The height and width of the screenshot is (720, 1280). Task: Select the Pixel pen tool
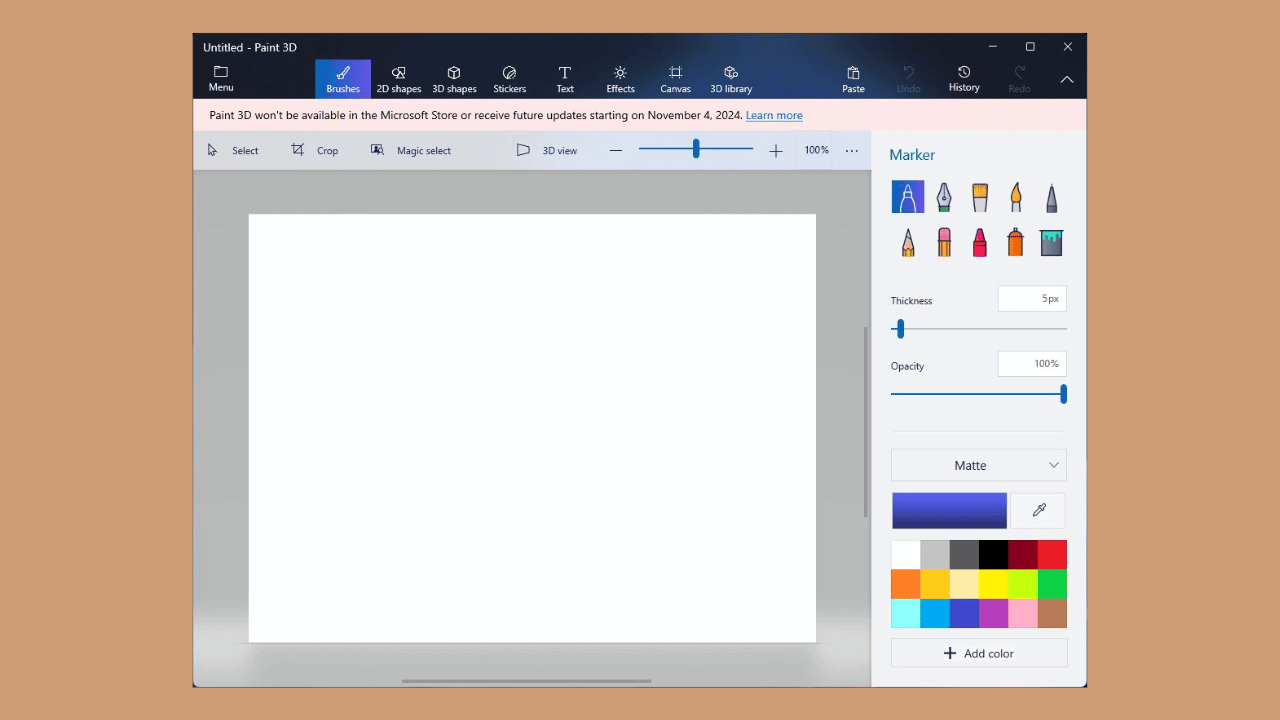tap(1051, 197)
